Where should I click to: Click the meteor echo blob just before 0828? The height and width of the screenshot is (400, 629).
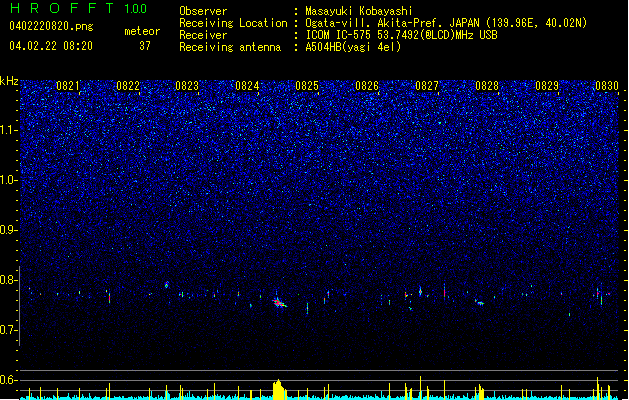click(480, 303)
